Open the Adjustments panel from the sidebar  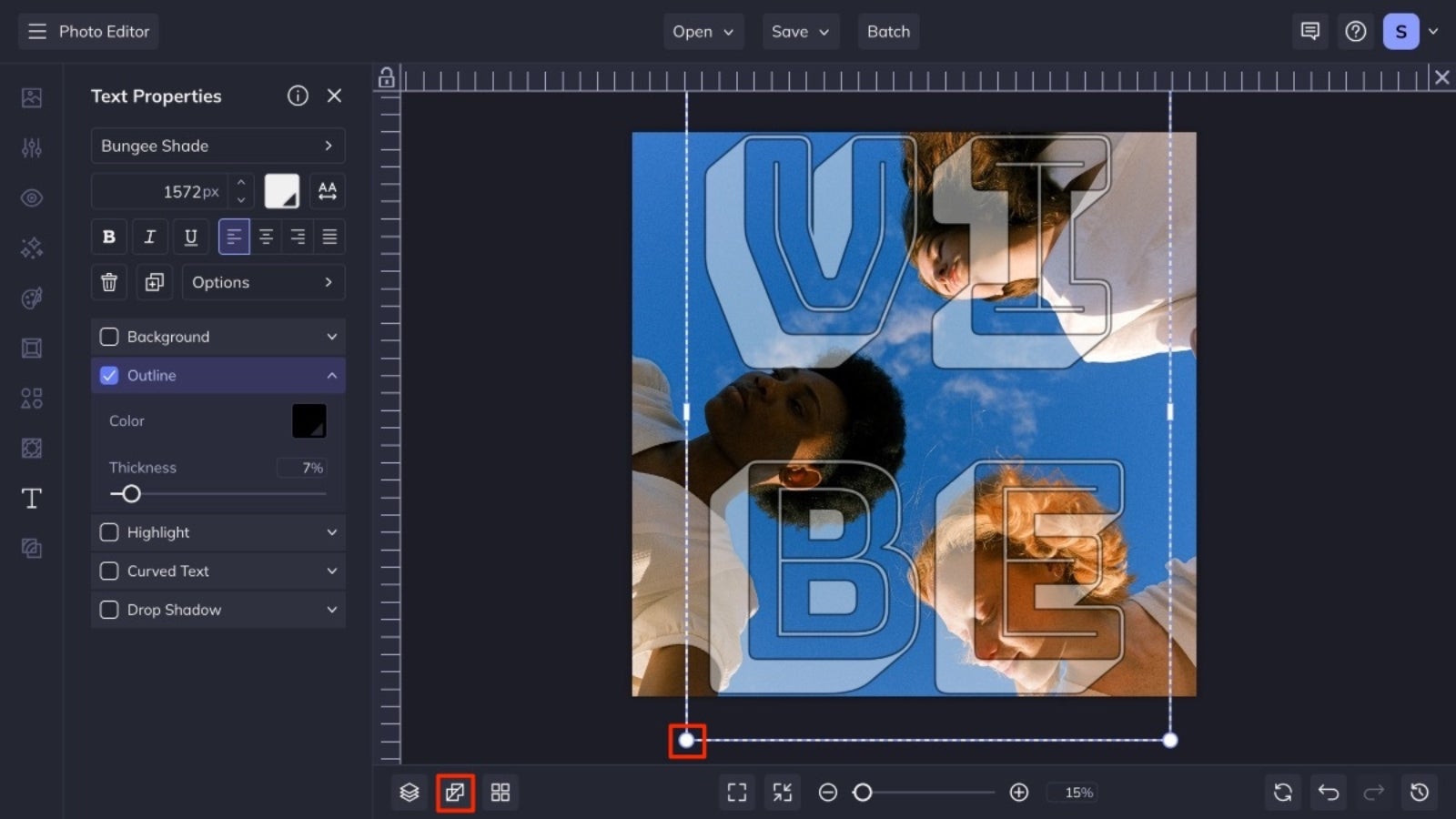[31, 147]
